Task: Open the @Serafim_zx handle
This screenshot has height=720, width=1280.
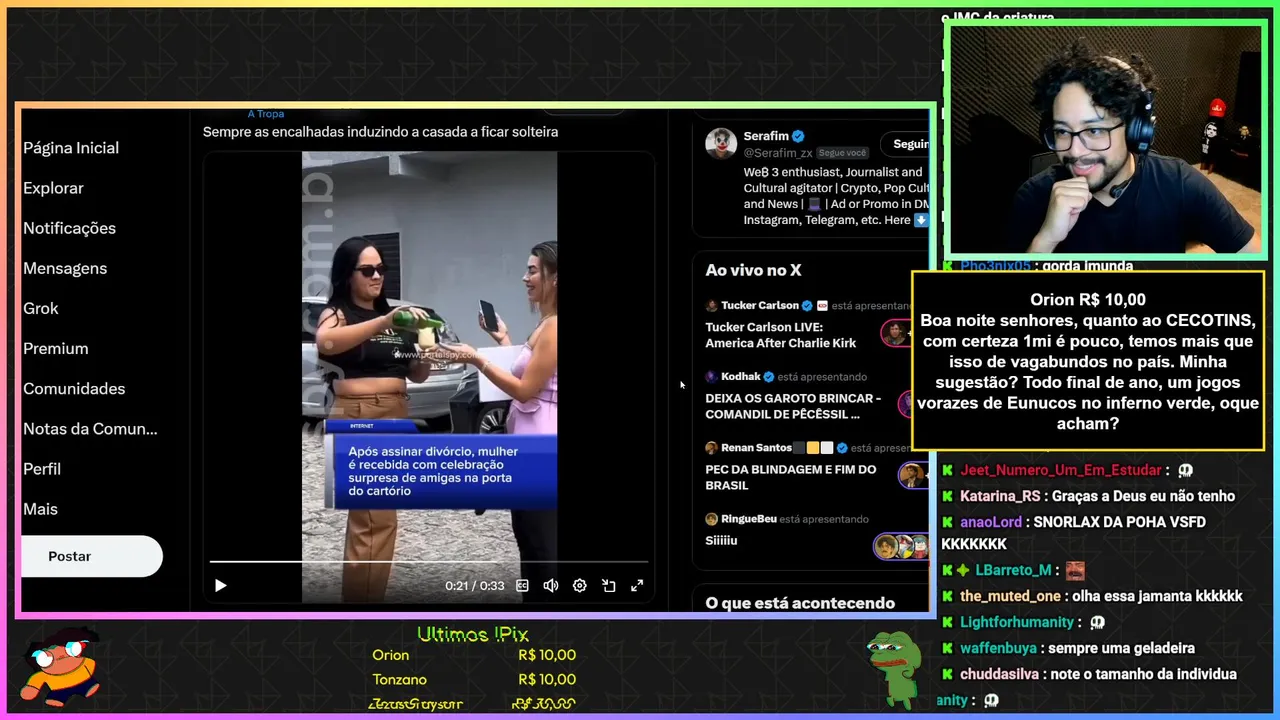Action: tap(778, 153)
